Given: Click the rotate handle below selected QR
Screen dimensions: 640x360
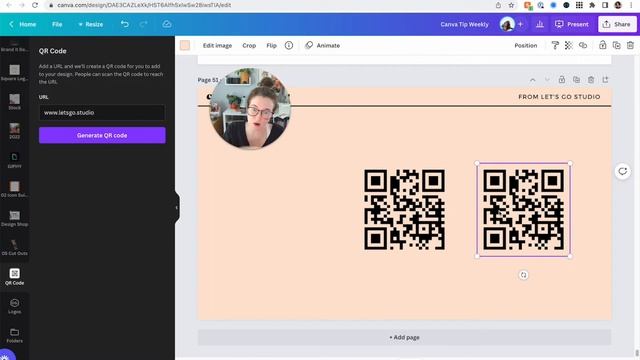Looking at the screenshot, I should (x=524, y=275).
